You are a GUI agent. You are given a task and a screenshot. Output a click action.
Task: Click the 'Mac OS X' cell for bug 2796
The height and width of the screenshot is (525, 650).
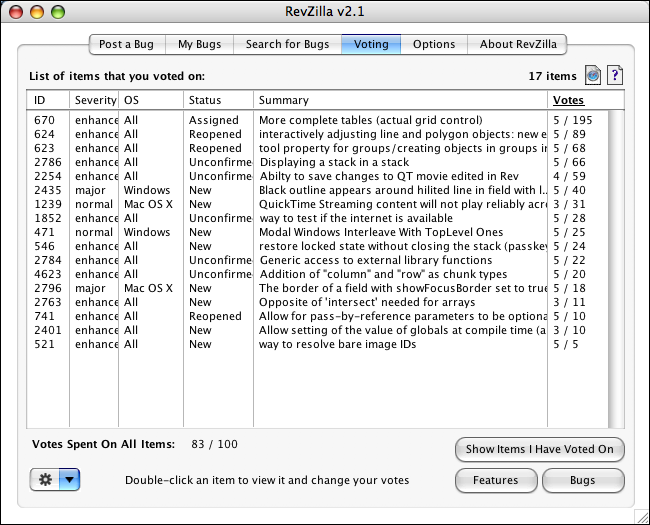pos(148,288)
